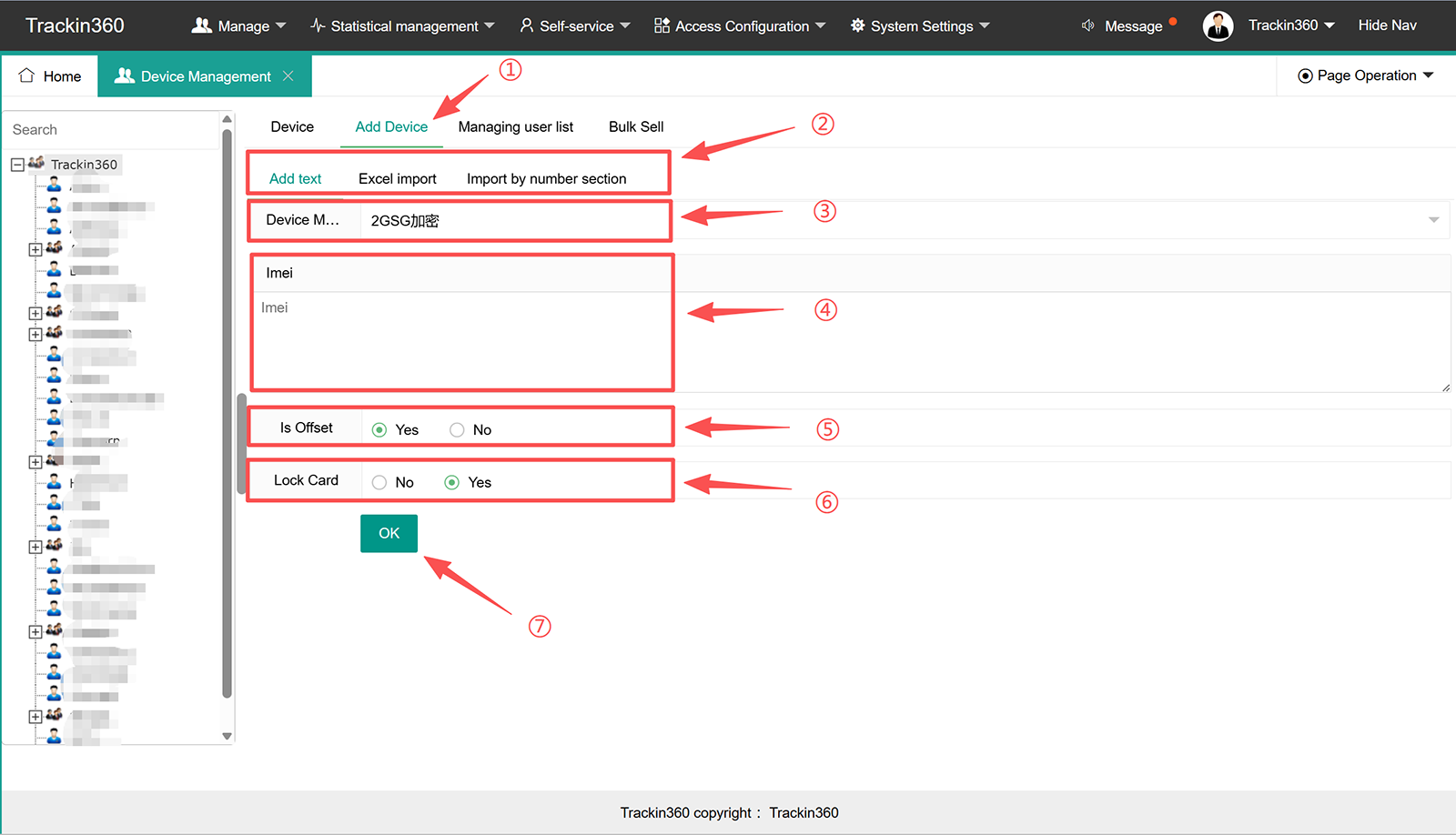1456x835 pixels.
Task: Click the Message speaker icon
Action: pyautogui.click(x=1087, y=25)
